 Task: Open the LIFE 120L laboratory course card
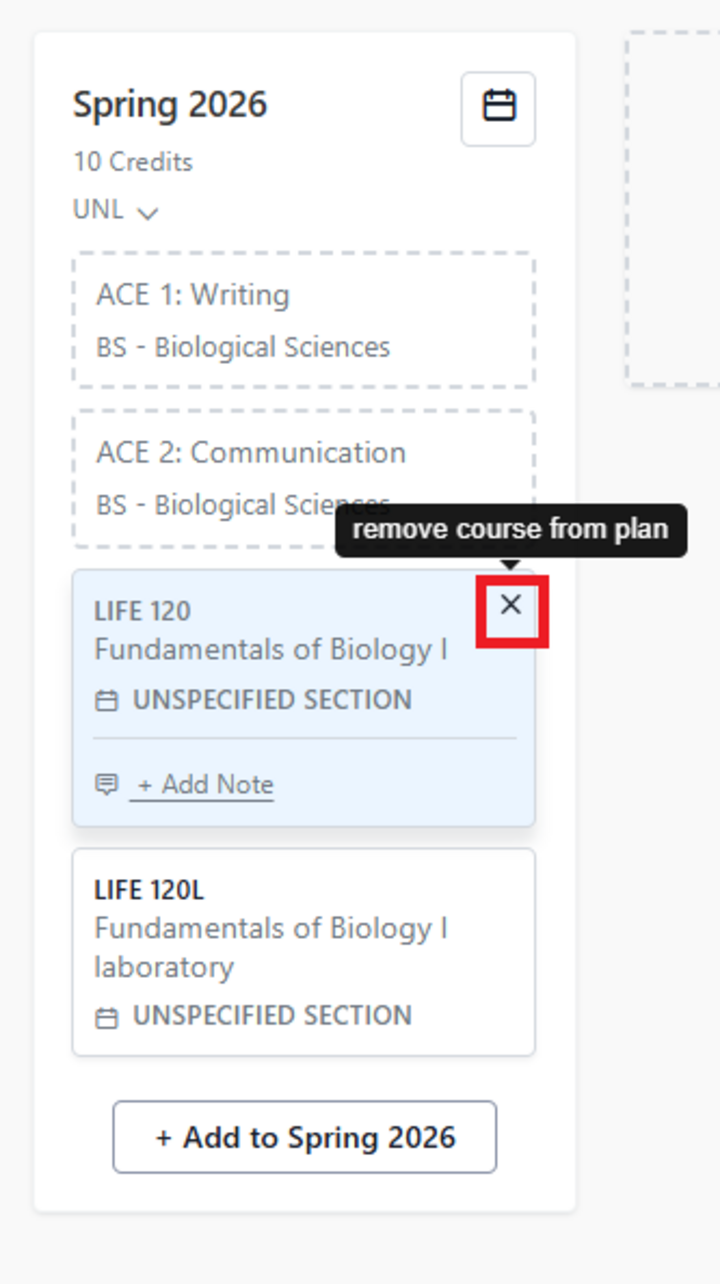tap(303, 951)
